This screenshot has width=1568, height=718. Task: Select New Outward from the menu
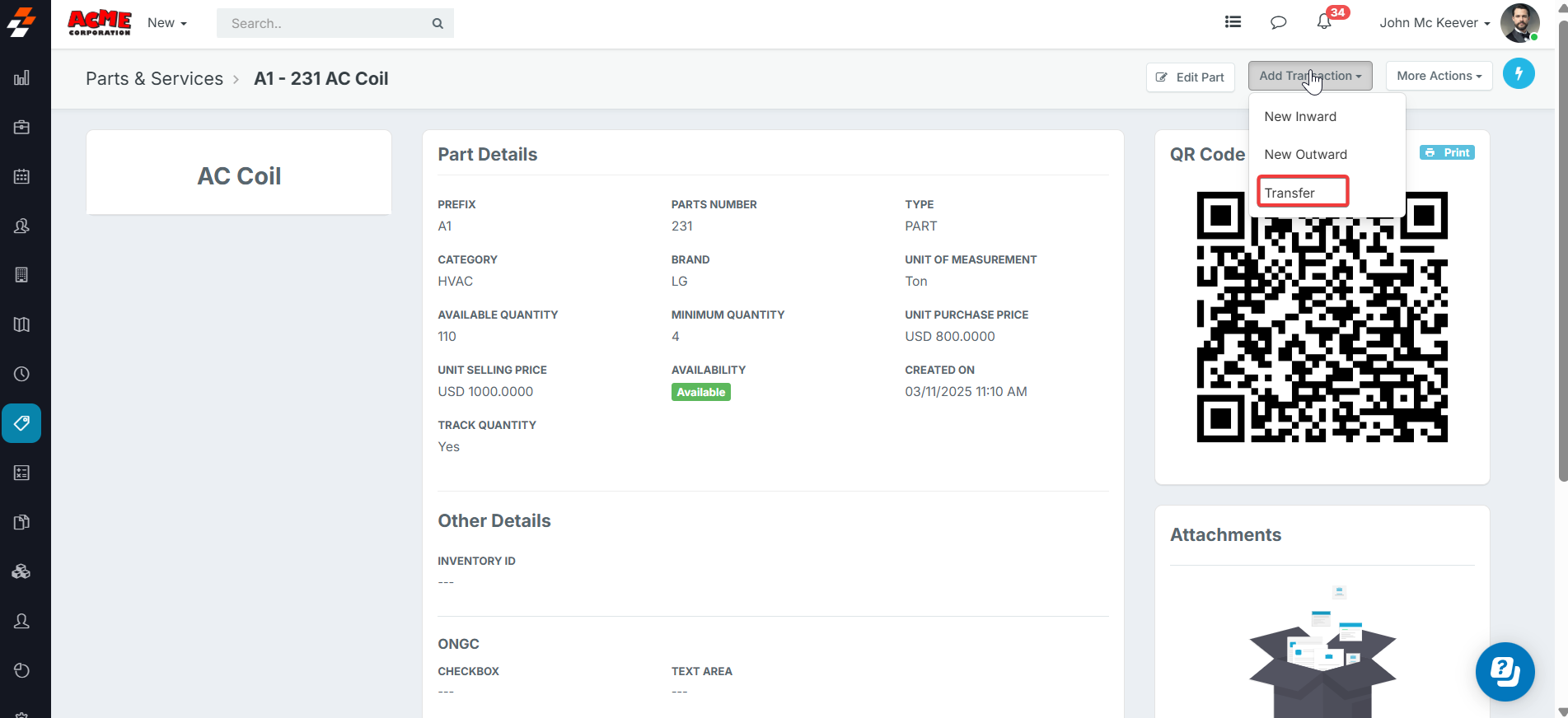[x=1305, y=155]
